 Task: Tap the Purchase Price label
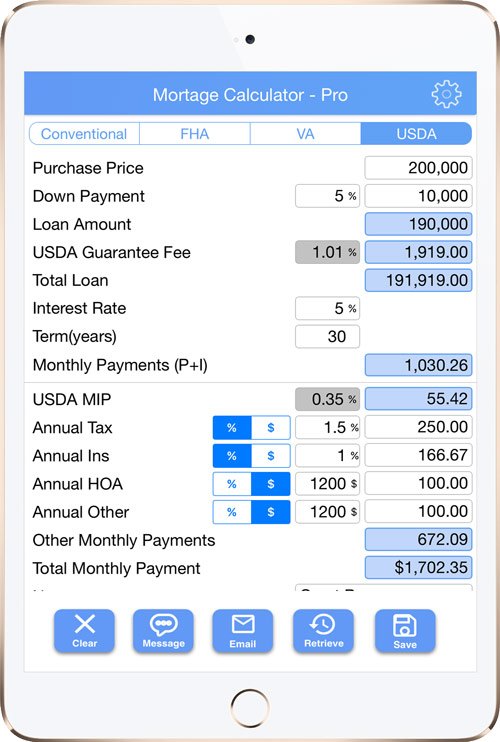(x=88, y=168)
